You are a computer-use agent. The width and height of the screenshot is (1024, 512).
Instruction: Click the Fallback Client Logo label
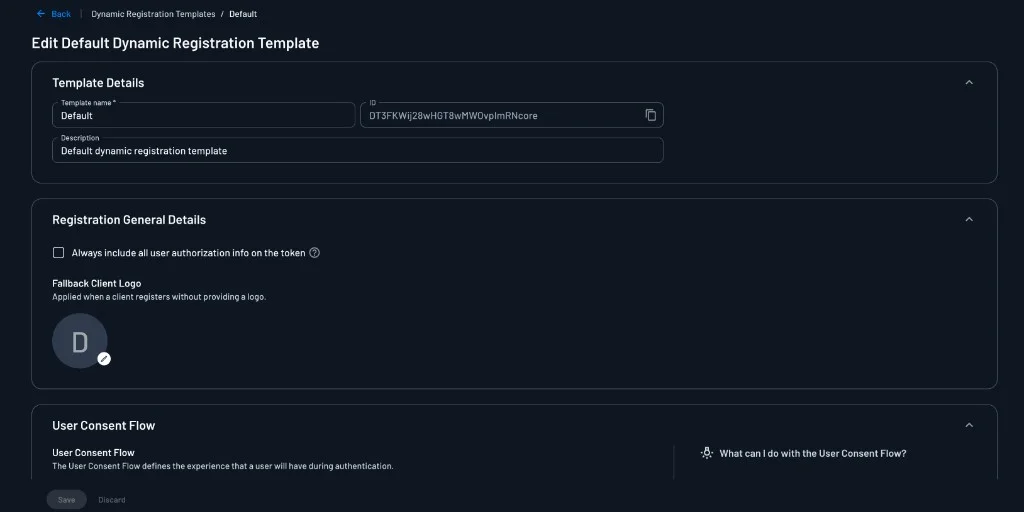[97, 283]
